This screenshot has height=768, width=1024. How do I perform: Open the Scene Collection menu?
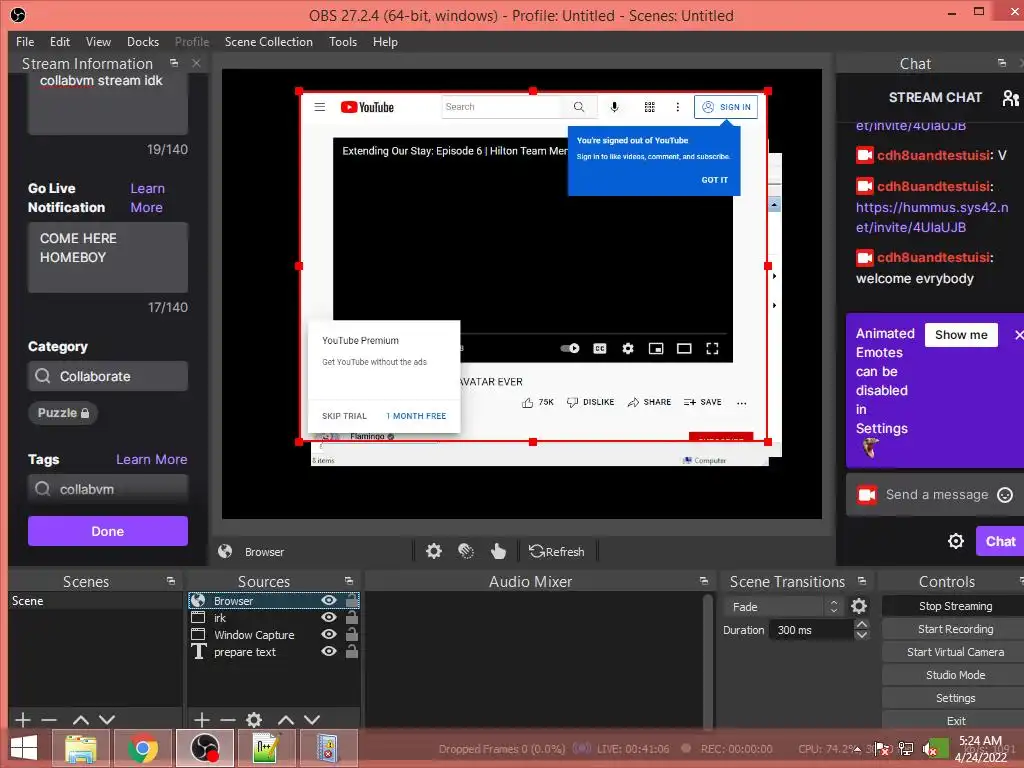(x=268, y=42)
